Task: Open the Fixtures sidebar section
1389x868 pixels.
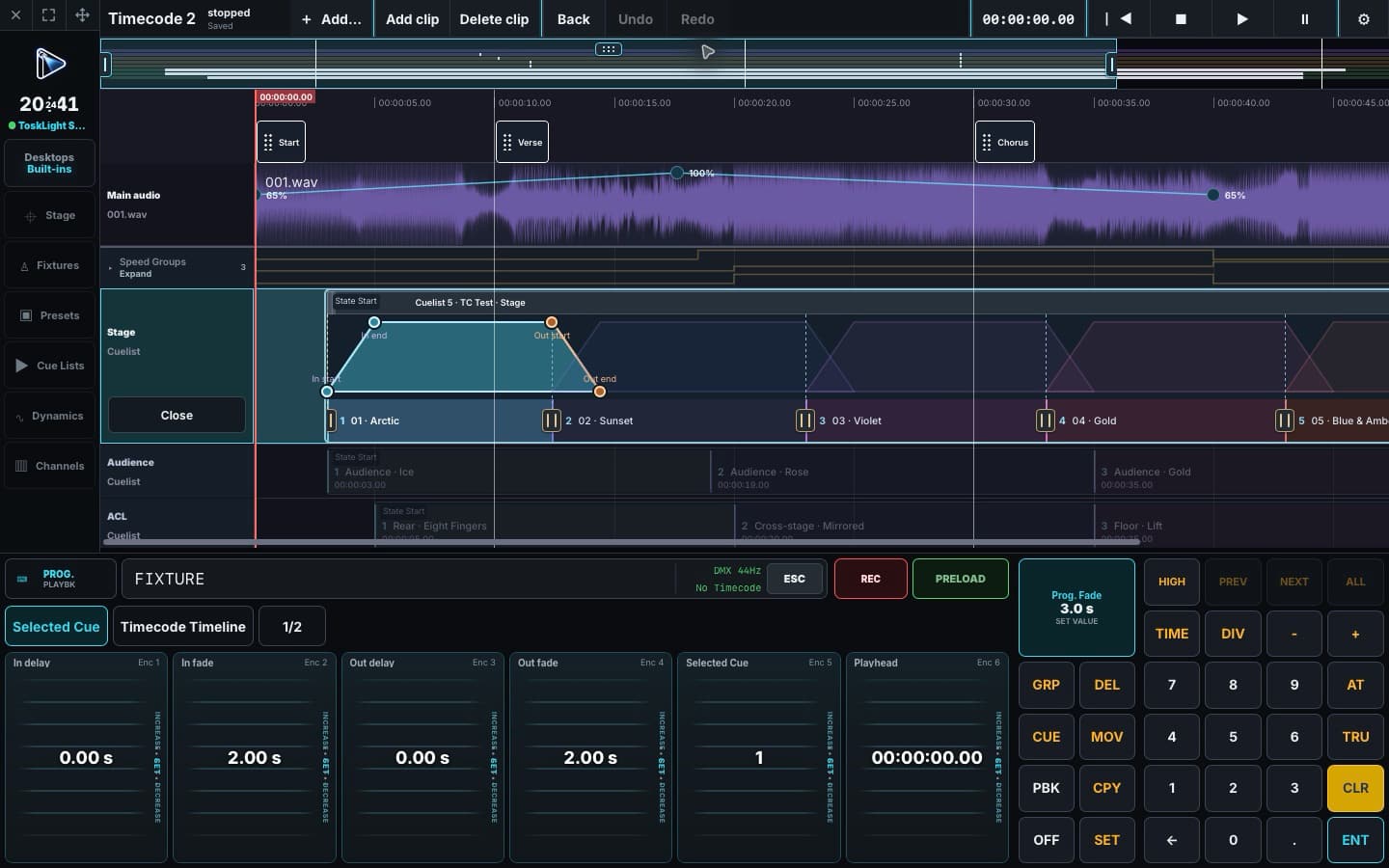Action: 49,265
